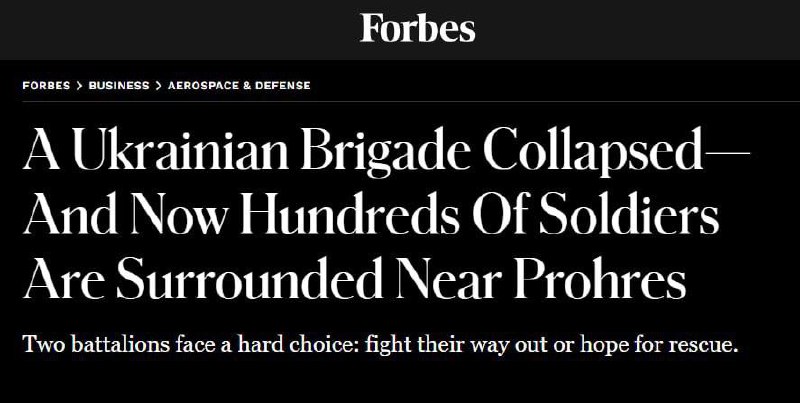Click the em dash after "Collapsed"
Screen dimensions: 800x403
[x=723, y=152]
